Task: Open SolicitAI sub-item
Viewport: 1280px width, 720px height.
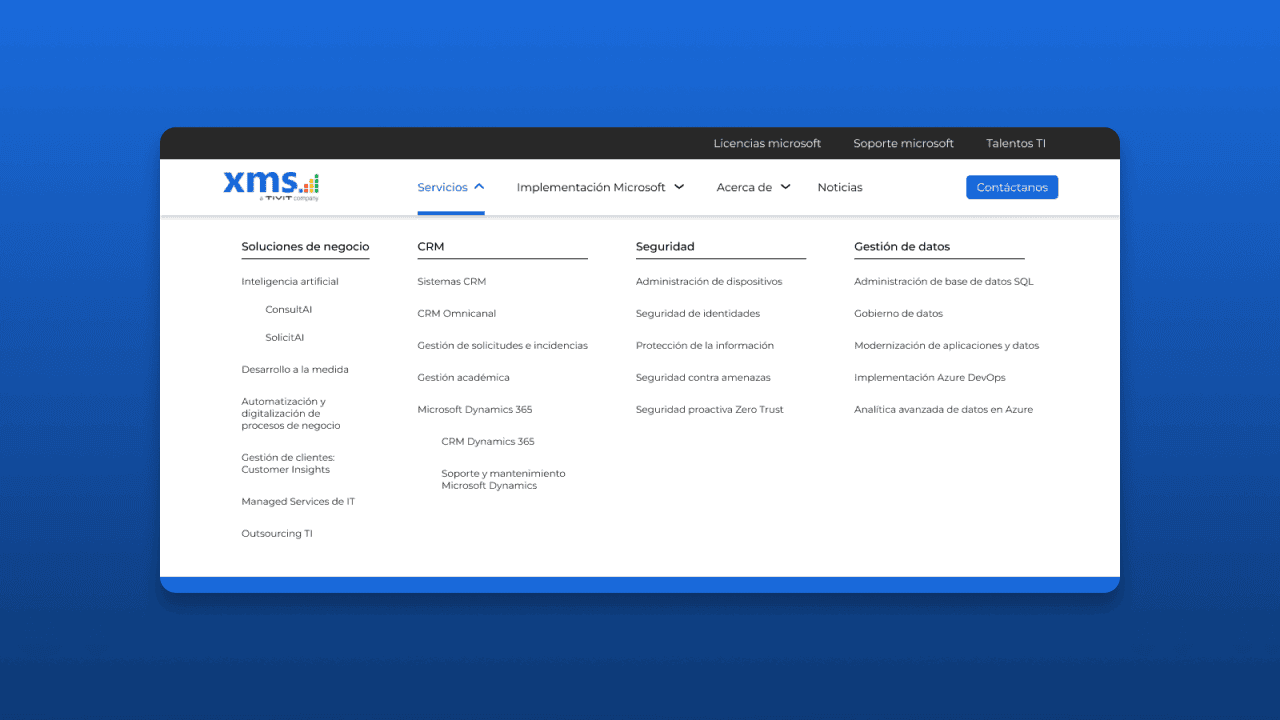Action: [284, 337]
